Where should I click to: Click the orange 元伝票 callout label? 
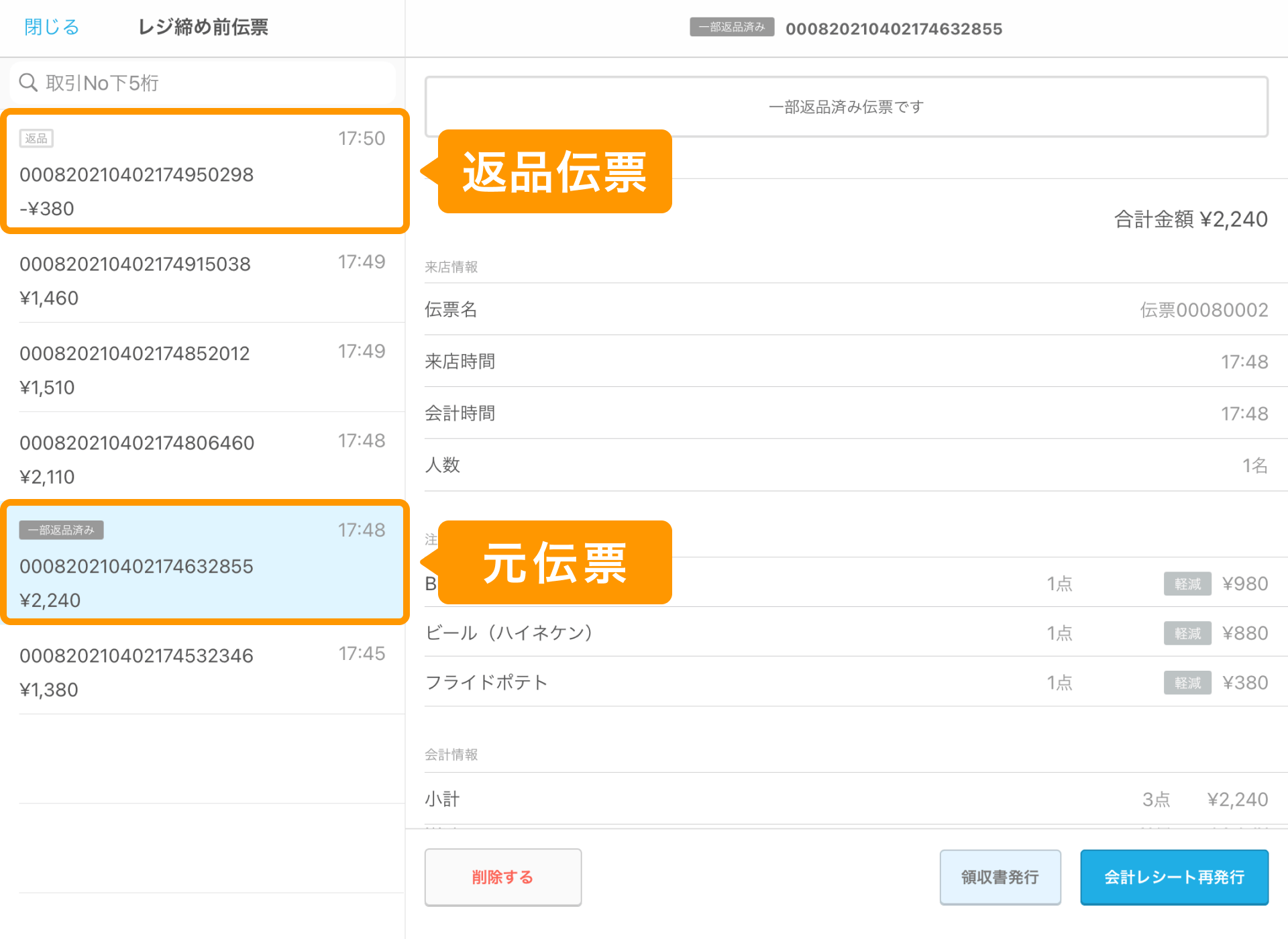tap(554, 563)
